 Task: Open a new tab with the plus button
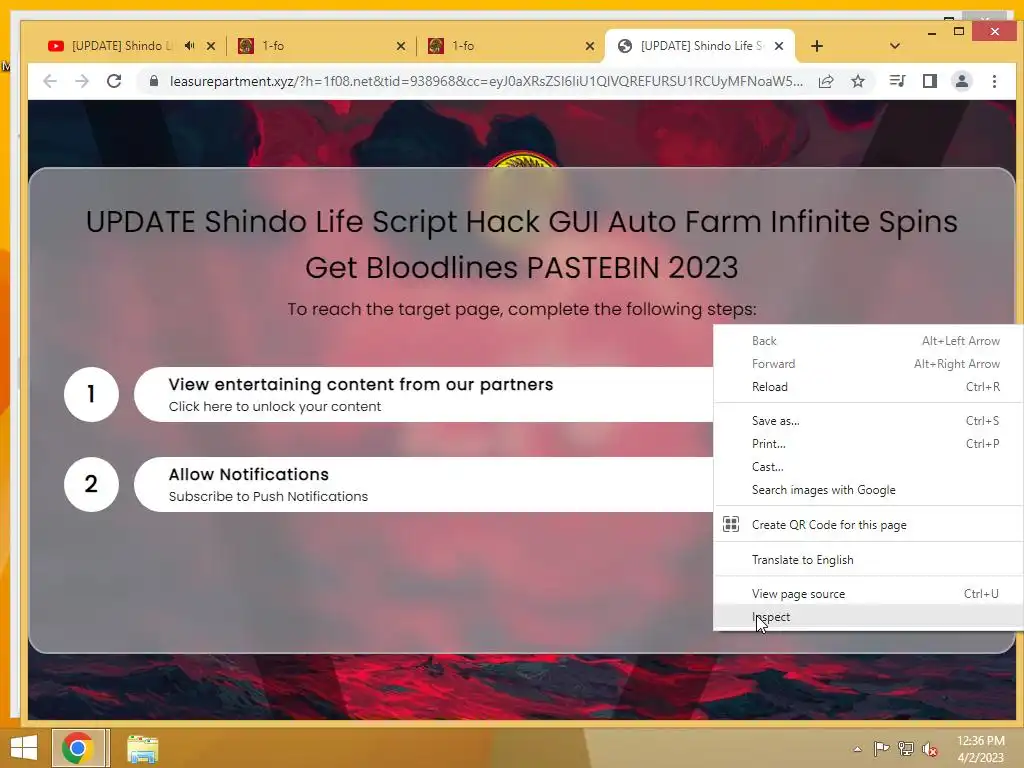coord(816,46)
